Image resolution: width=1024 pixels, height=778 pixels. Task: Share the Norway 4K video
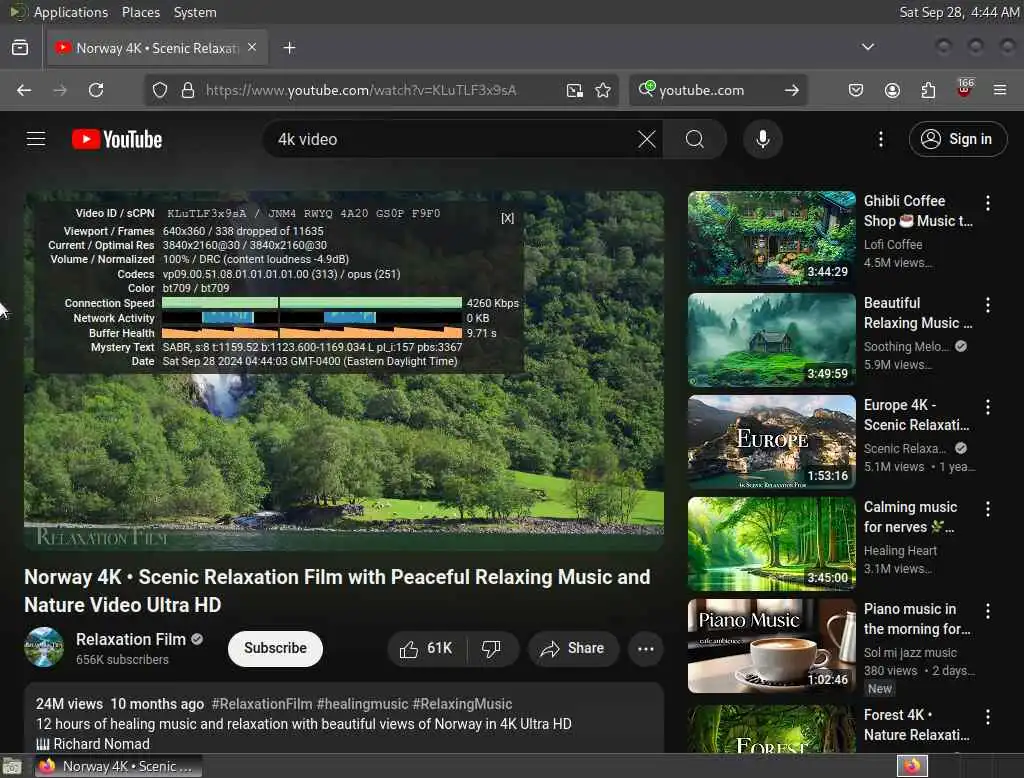coord(573,648)
